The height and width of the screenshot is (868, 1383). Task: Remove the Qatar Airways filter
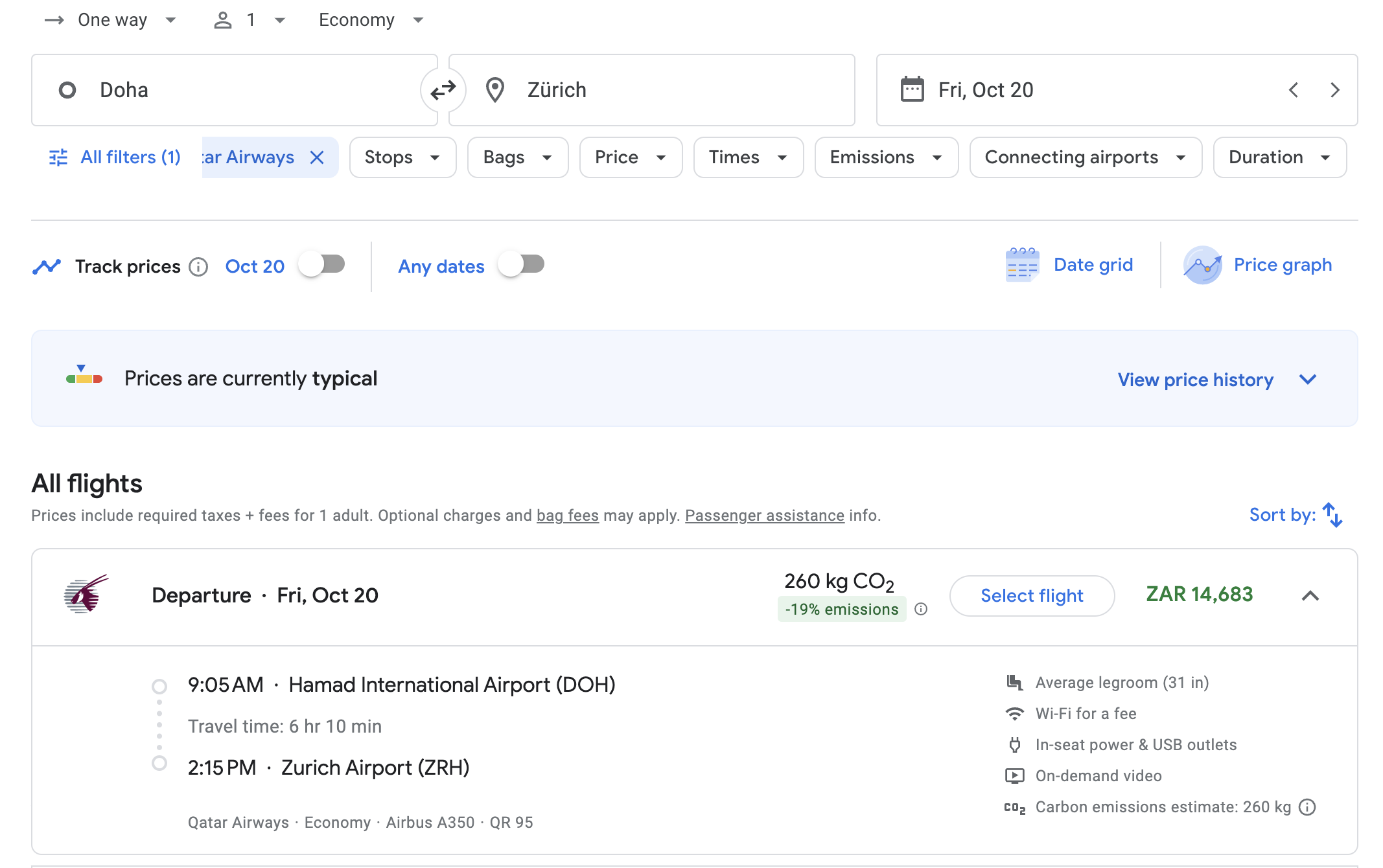tap(317, 157)
